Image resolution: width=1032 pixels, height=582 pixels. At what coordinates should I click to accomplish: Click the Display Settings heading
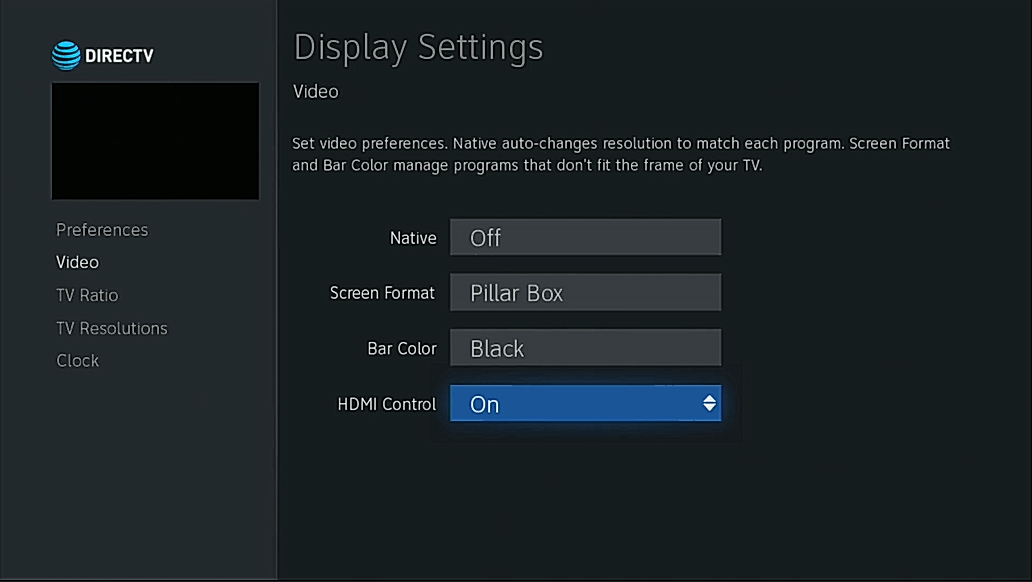418,47
